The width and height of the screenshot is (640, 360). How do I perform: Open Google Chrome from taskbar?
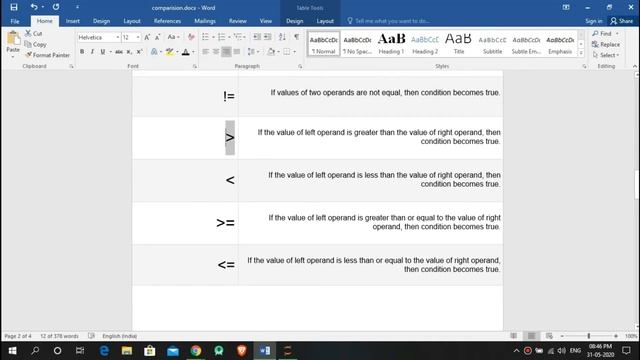[x=196, y=351]
